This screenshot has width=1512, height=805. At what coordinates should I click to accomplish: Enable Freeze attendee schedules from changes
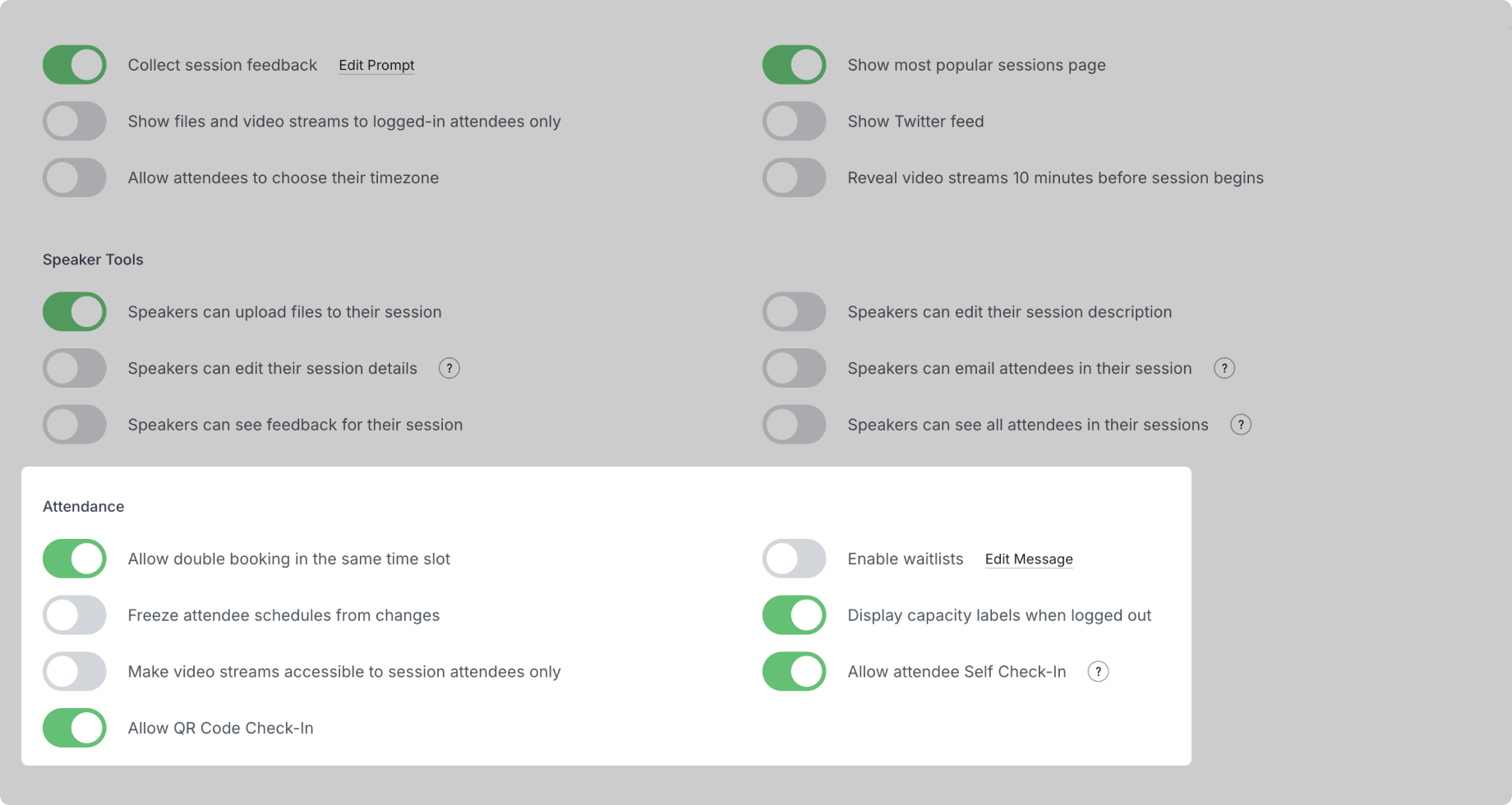[x=75, y=615]
